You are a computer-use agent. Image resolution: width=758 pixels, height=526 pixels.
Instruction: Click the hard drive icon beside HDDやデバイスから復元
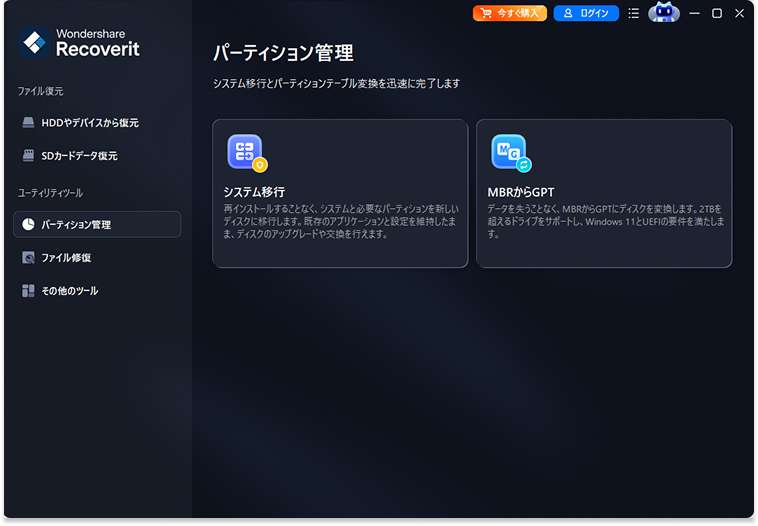coord(29,122)
